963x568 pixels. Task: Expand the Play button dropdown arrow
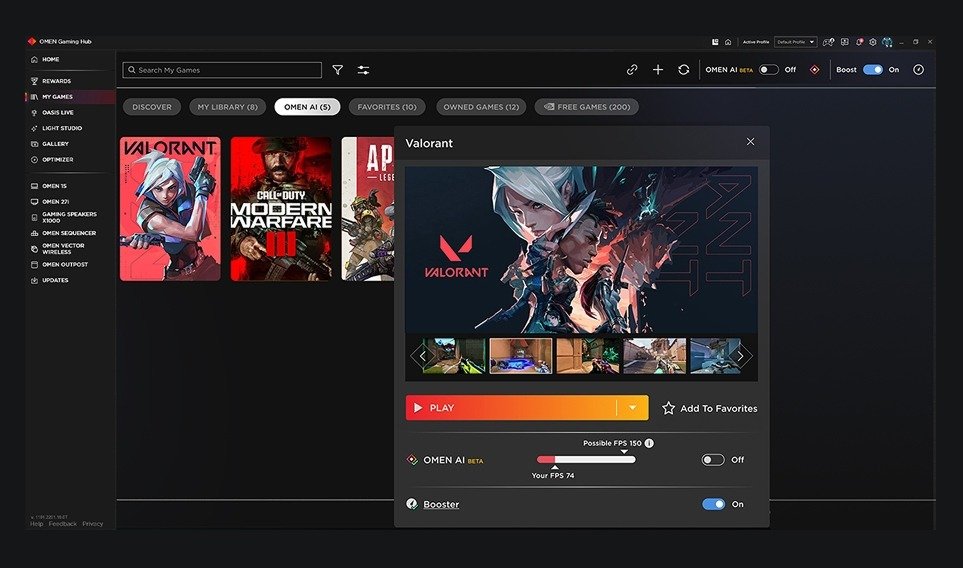point(633,408)
